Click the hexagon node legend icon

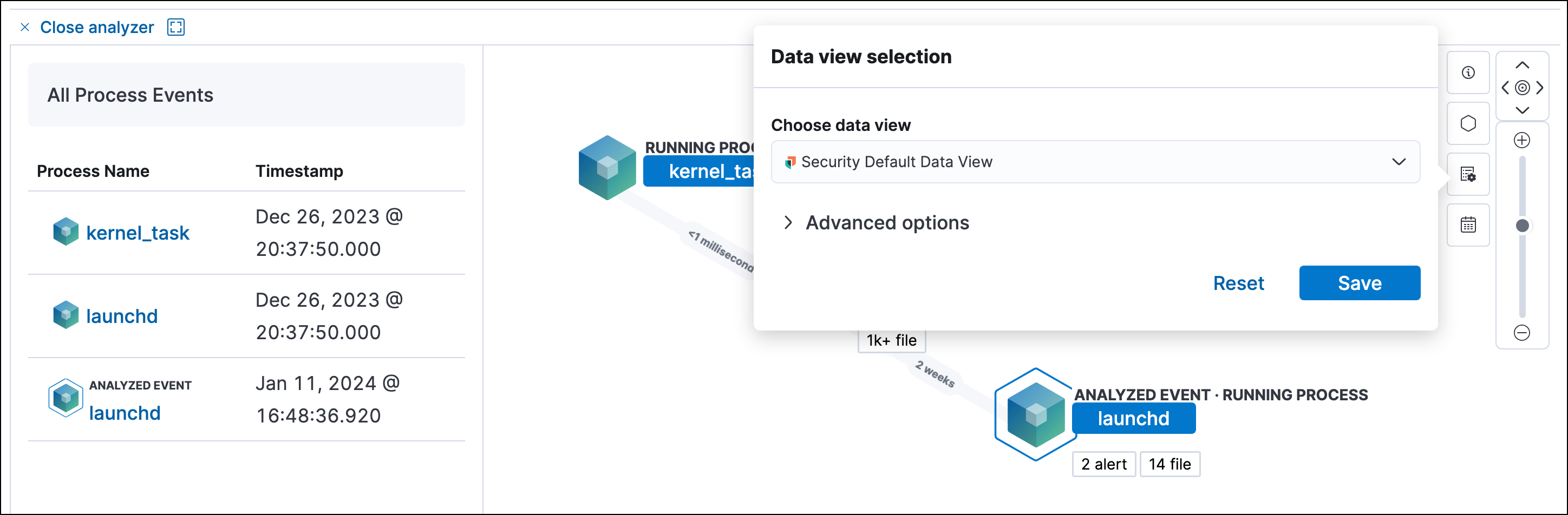pyautogui.click(x=1469, y=123)
